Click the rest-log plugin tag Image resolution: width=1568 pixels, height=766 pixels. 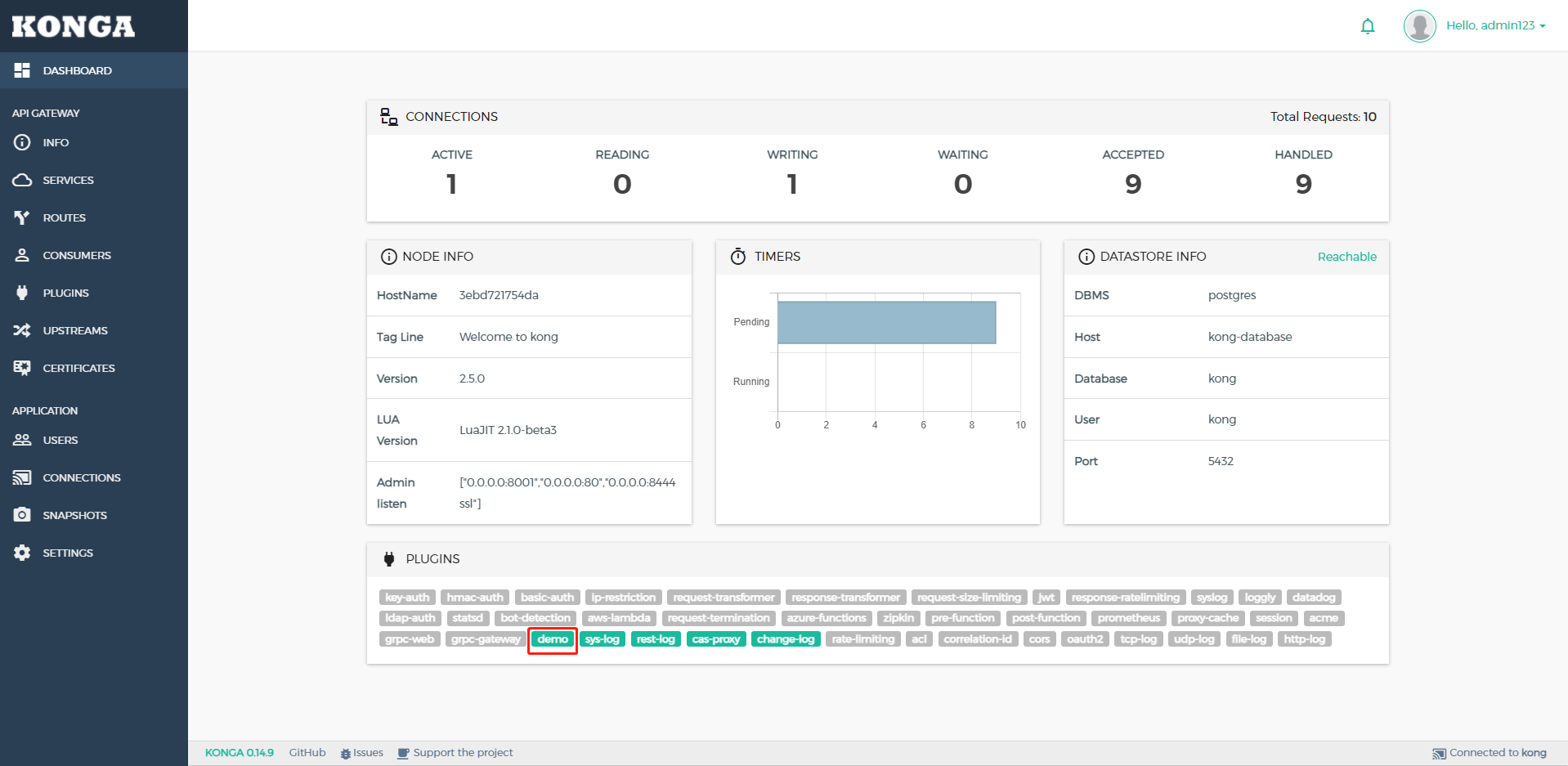(x=656, y=639)
